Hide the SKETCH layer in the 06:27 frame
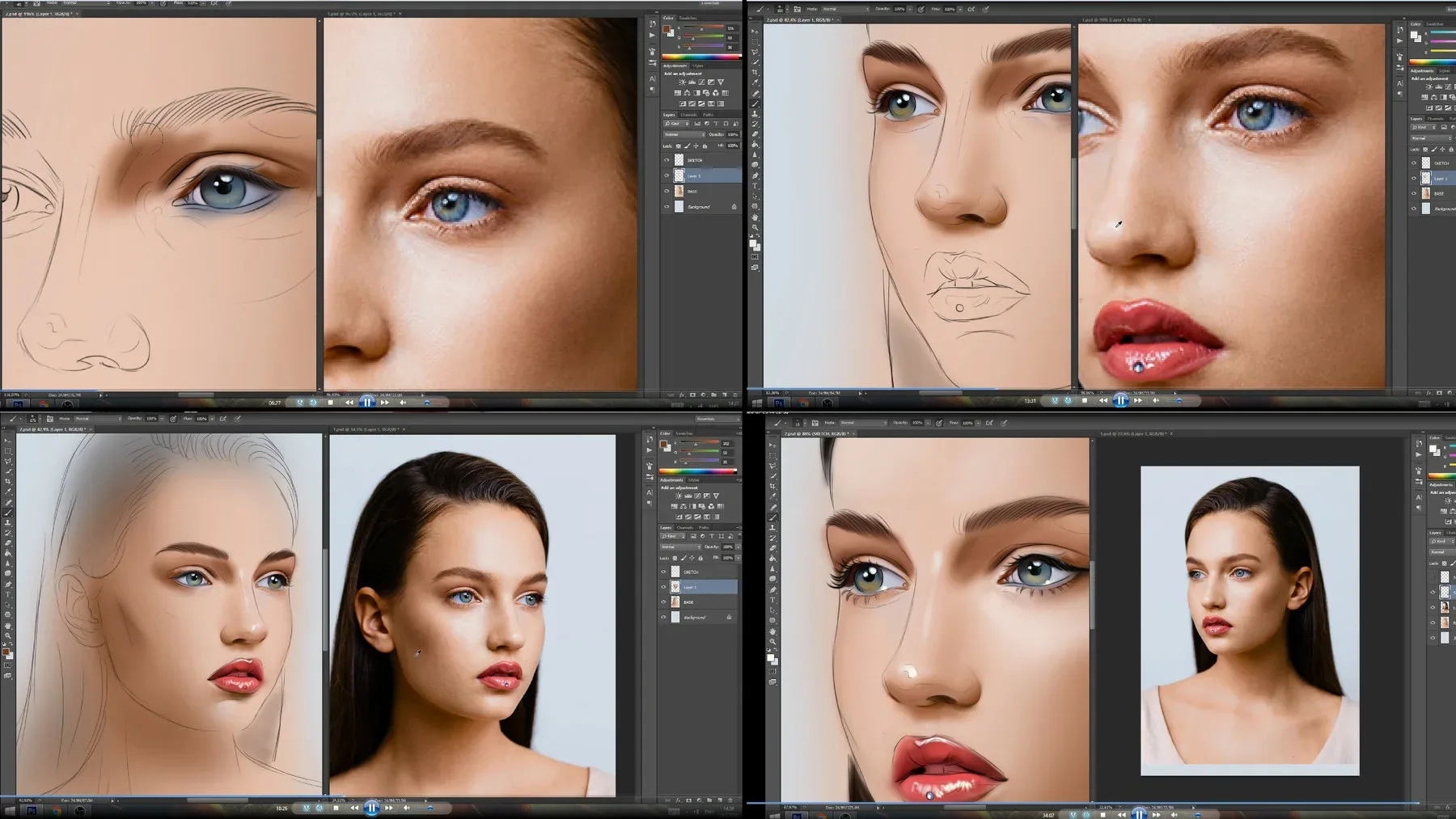The height and width of the screenshot is (819, 1456). pos(667,160)
